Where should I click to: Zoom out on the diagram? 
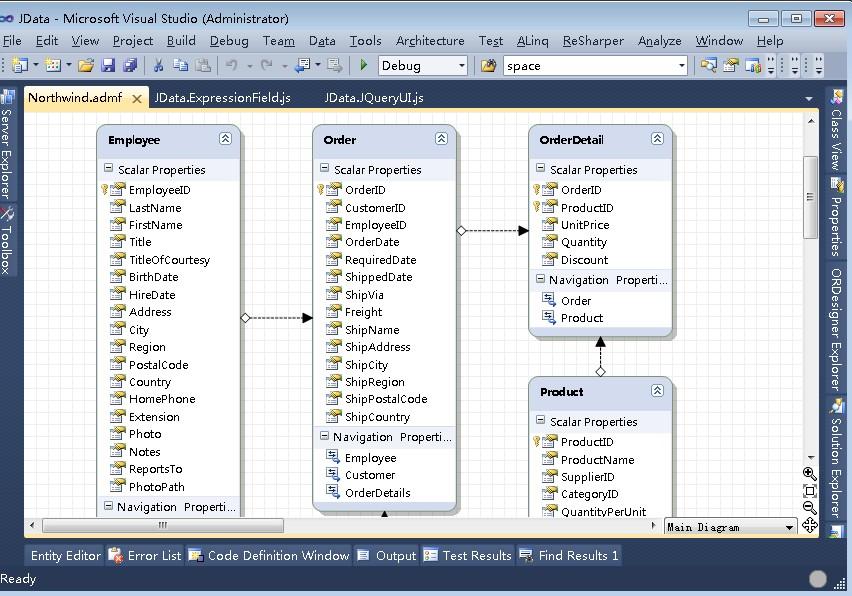[810, 508]
